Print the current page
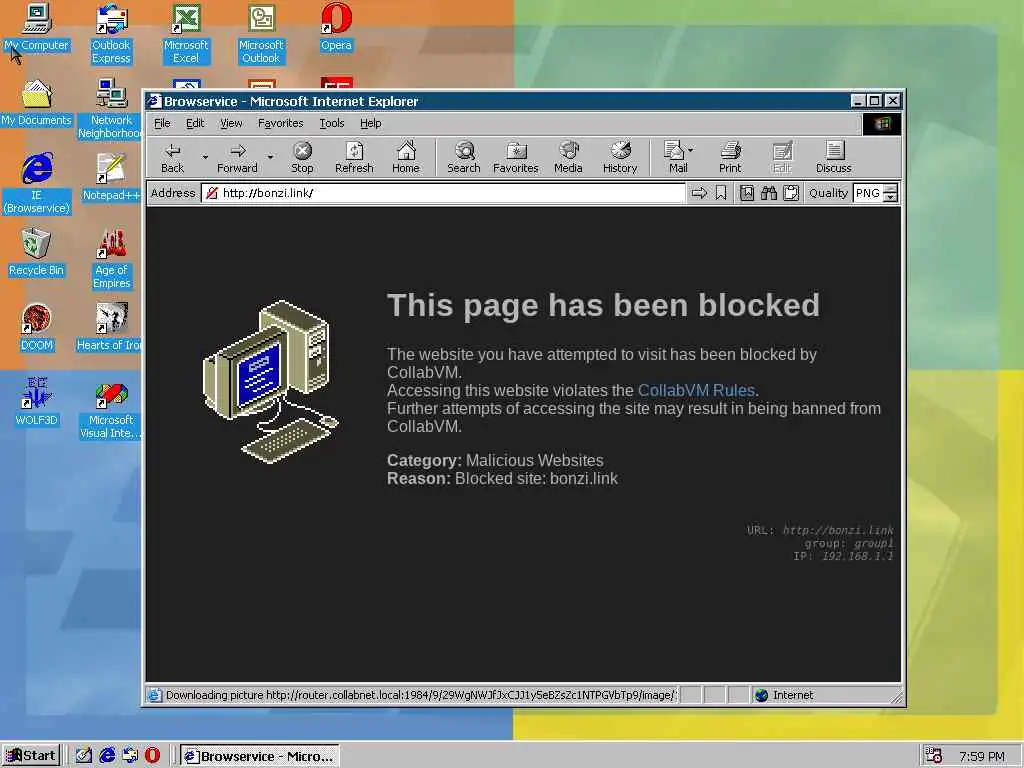Image resolution: width=1024 pixels, height=768 pixels. click(730, 157)
